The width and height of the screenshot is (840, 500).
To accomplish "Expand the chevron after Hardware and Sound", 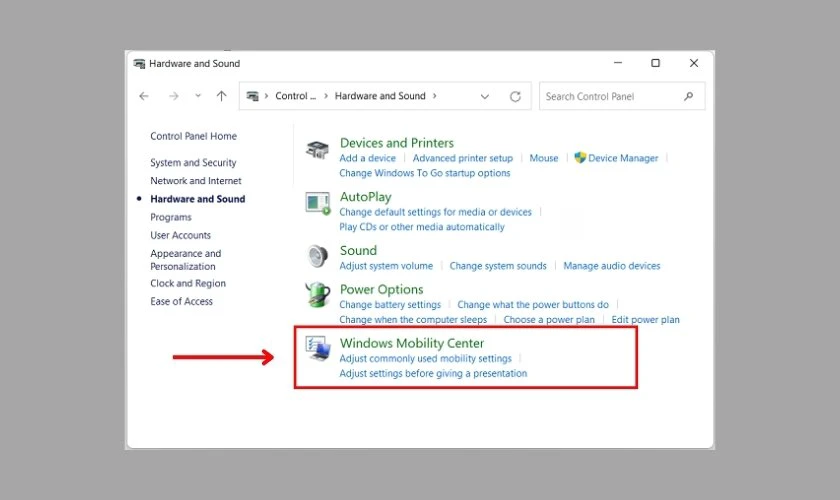I will coord(434,96).
